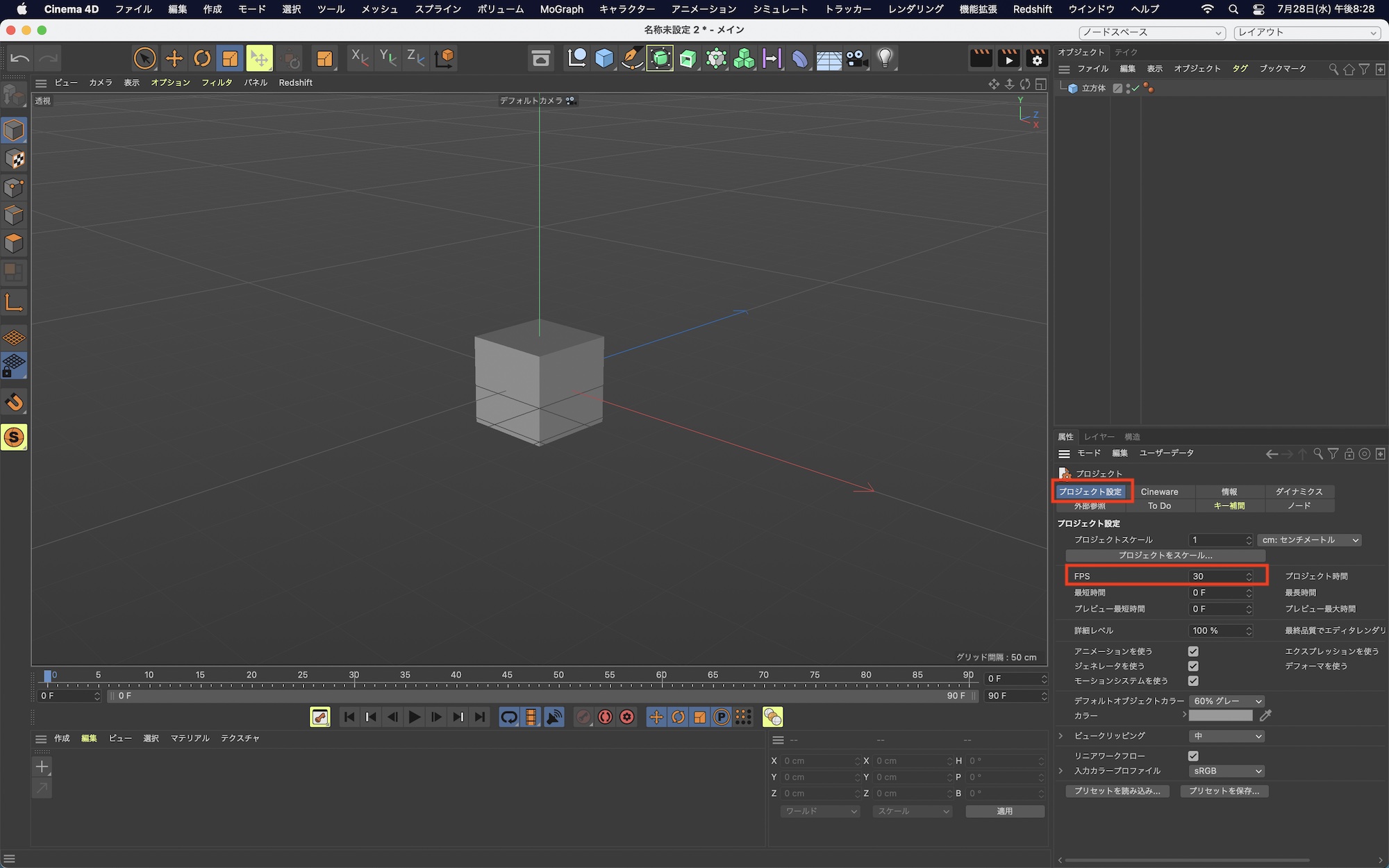Toggle the ジェネレータを使う checkbox
This screenshot has height=868, width=1389.
coord(1193,666)
